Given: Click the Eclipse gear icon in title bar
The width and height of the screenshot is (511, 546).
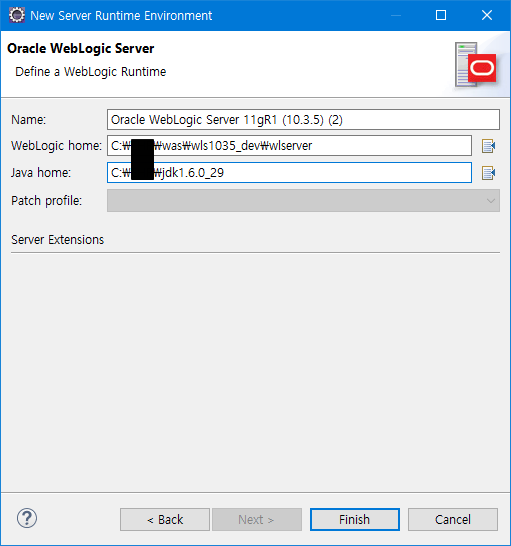Looking at the screenshot, I should tap(17, 15).
